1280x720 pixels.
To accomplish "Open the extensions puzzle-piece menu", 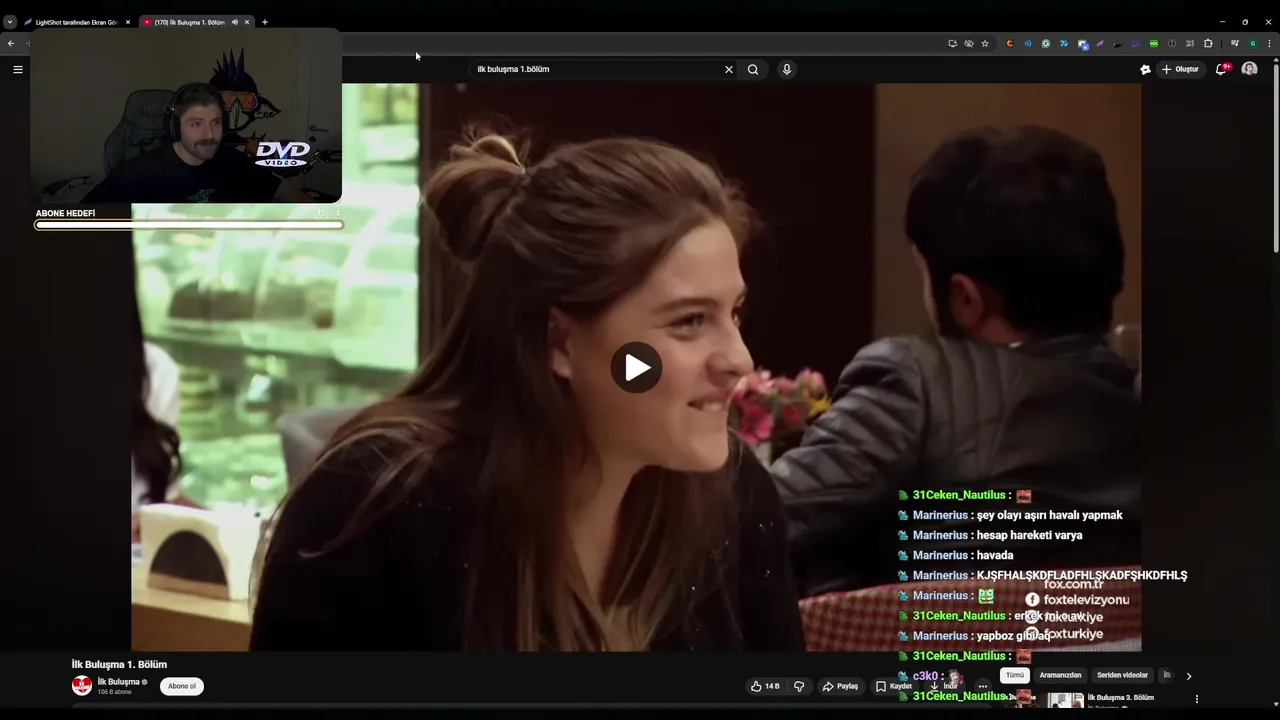I will 1208,43.
